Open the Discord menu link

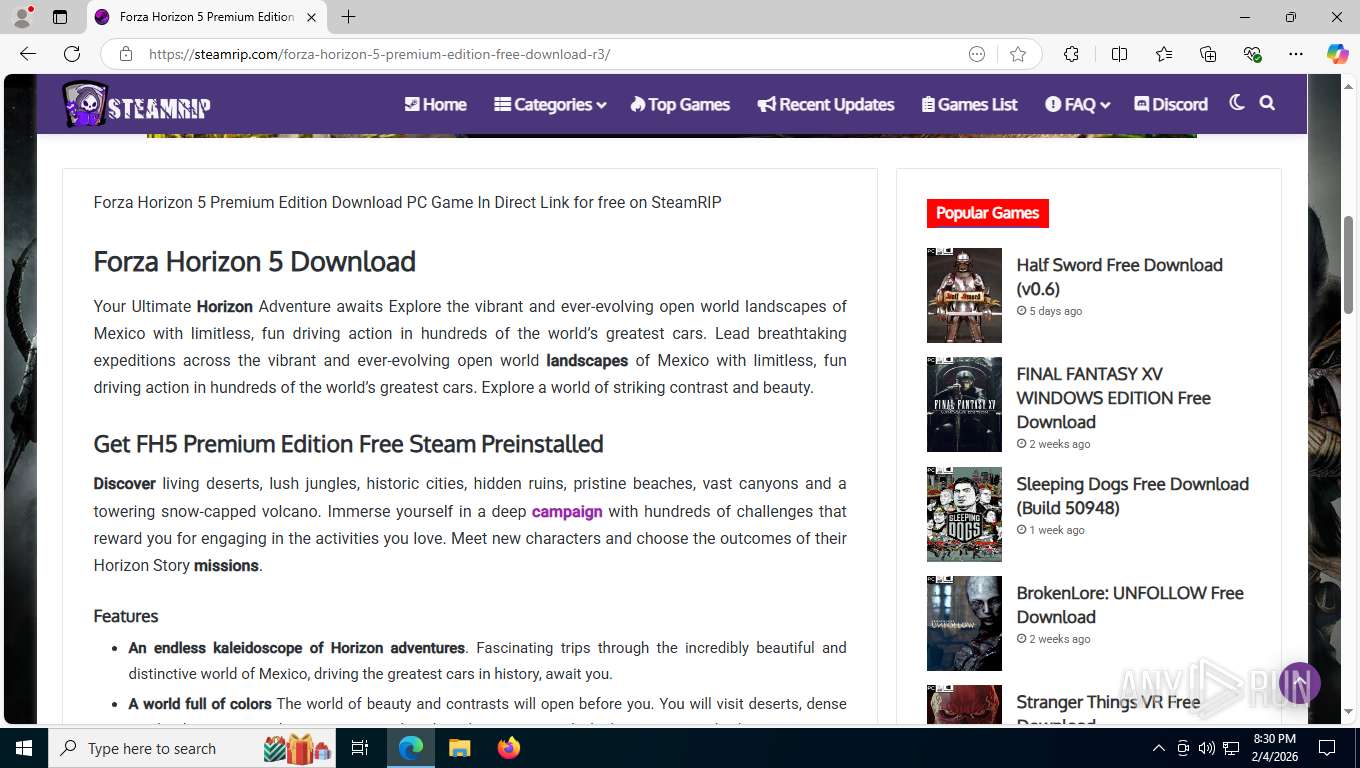pyautogui.click(x=1171, y=104)
